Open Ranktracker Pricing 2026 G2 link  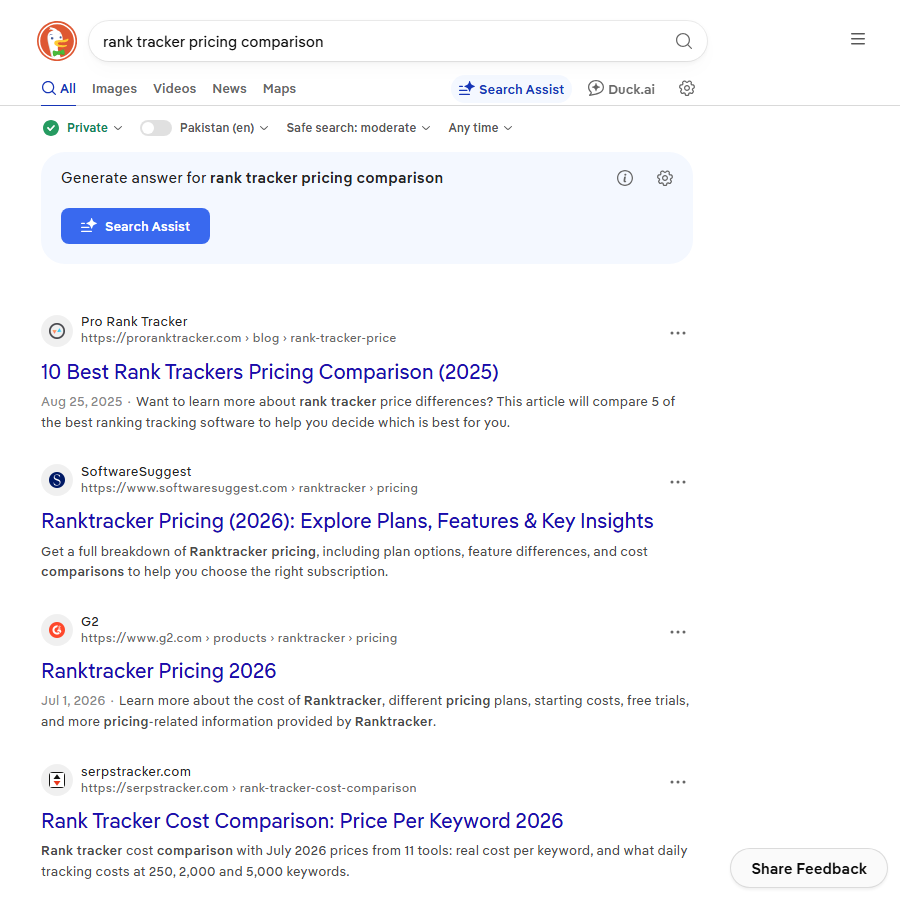(158, 670)
